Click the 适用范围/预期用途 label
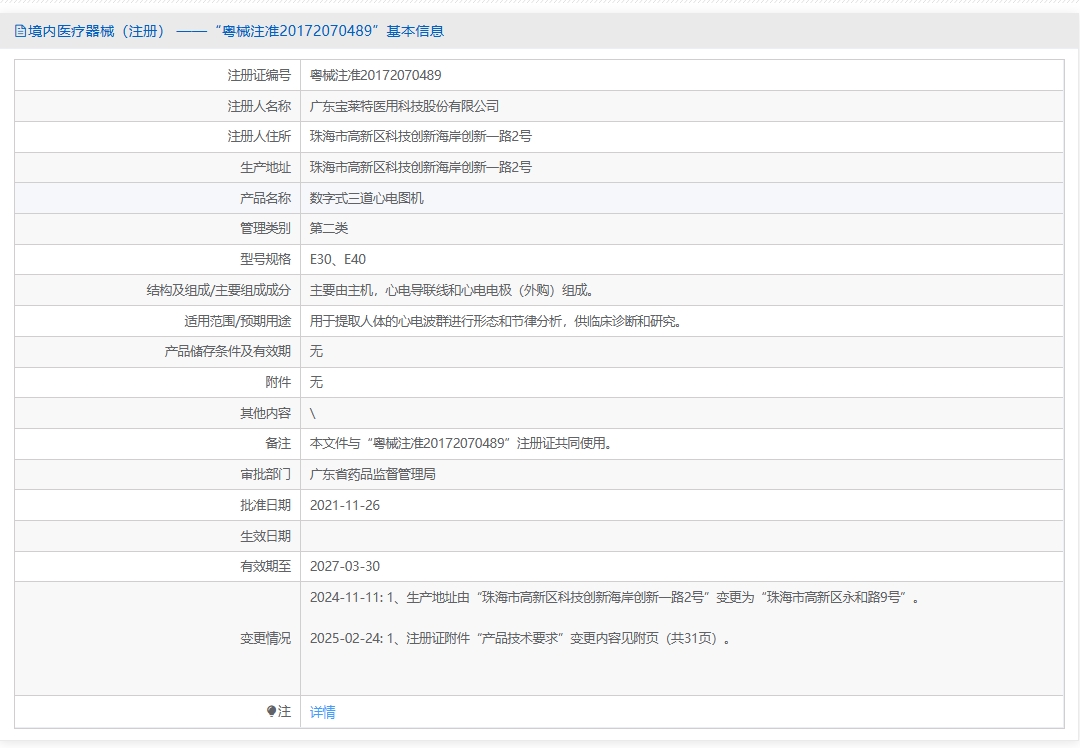This screenshot has width=1080, height=748. click(237, 321)
